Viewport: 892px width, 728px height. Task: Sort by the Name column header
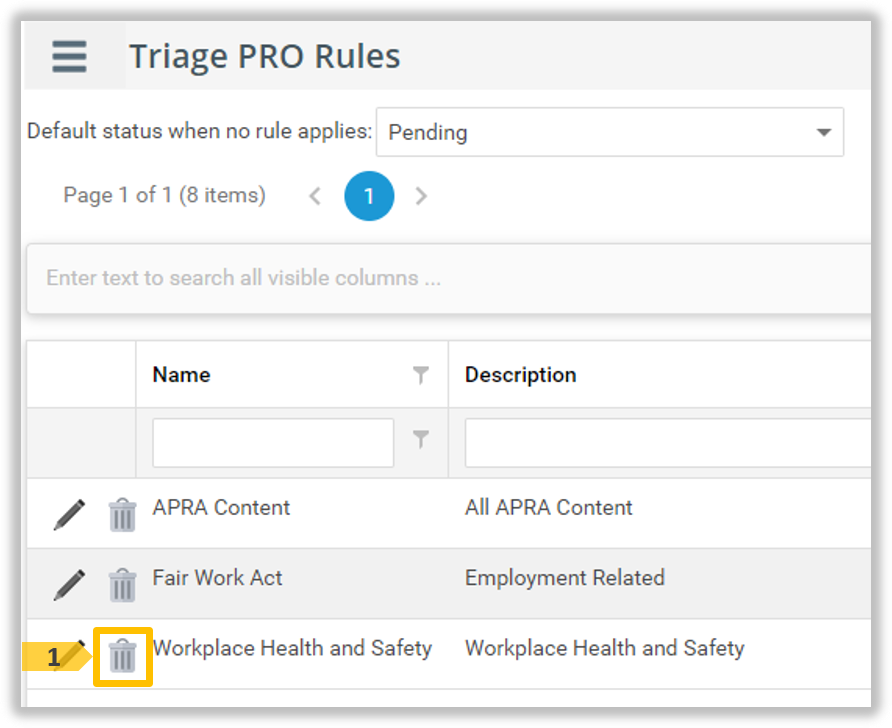(x=181, y=375)
